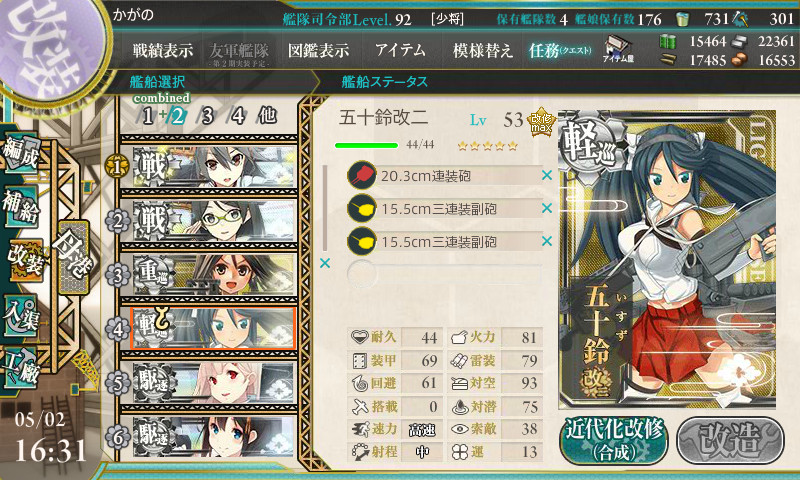Open the 任務(クエスト) quest menu
Screen dimensions: 800x480
pyautogui.click(x=560, y=50)
